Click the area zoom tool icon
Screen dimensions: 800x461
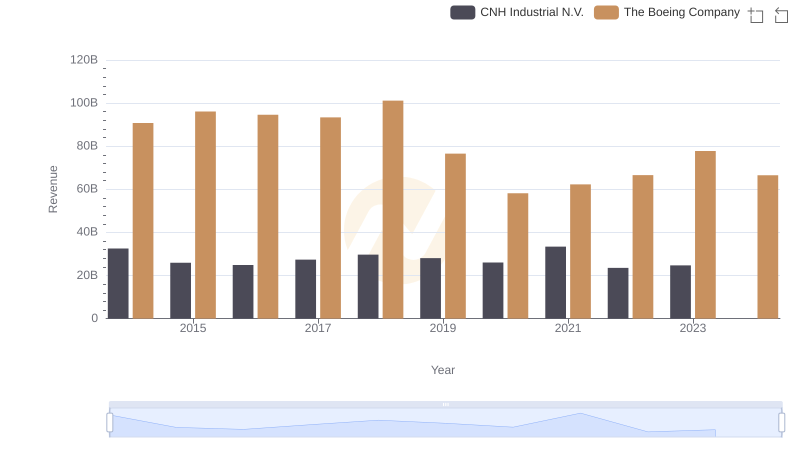click(x=756, y=15)
